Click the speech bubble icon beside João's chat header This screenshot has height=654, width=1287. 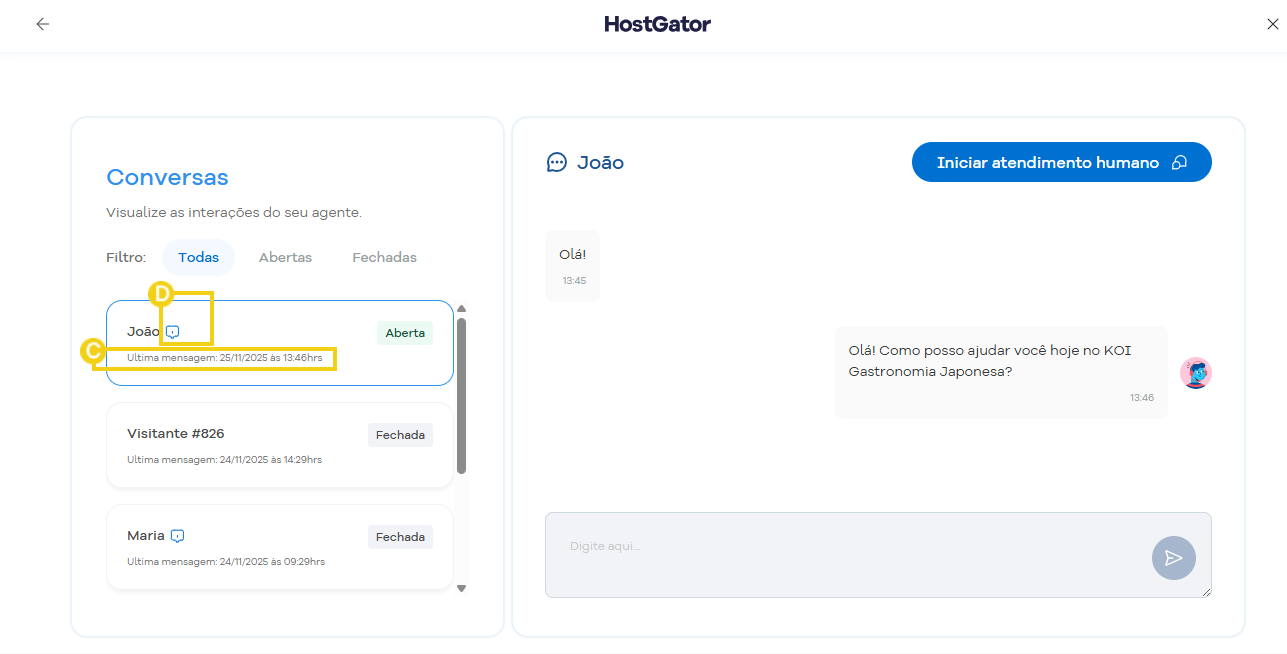[556, 162]
